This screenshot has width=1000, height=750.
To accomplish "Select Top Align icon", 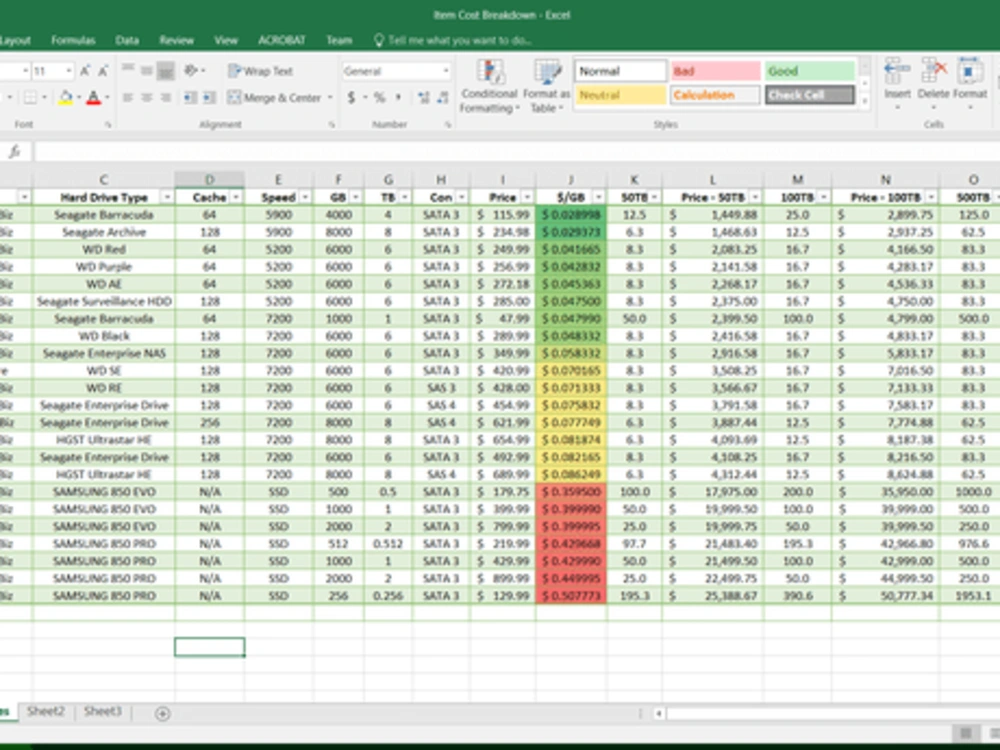I will (128, 70).
